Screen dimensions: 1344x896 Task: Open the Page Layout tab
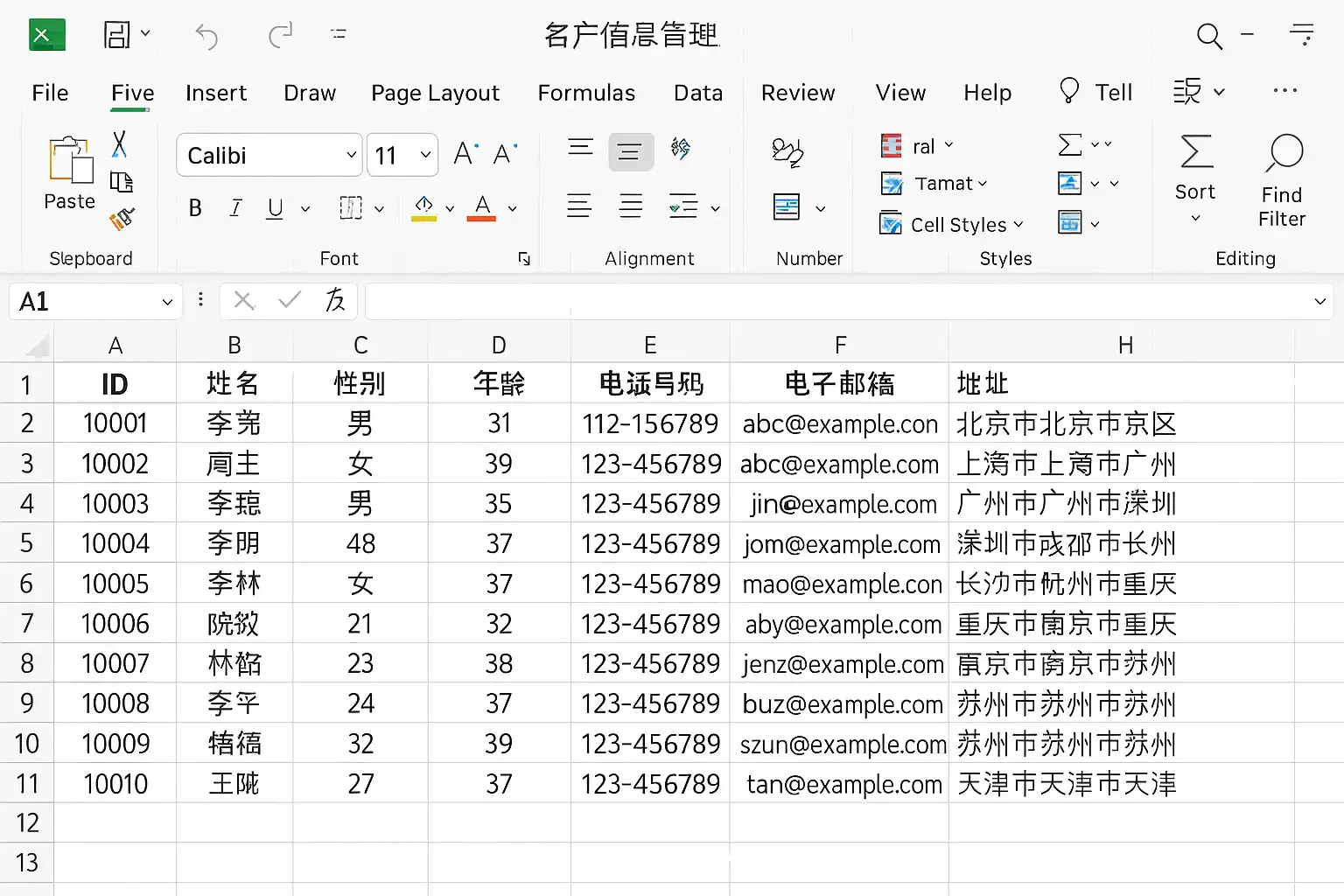pyautogui.click(x=435, y=93)
